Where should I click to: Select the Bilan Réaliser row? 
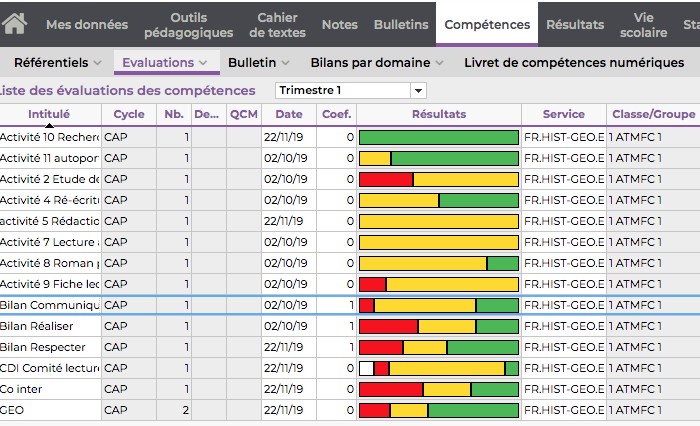coord(50,326)
